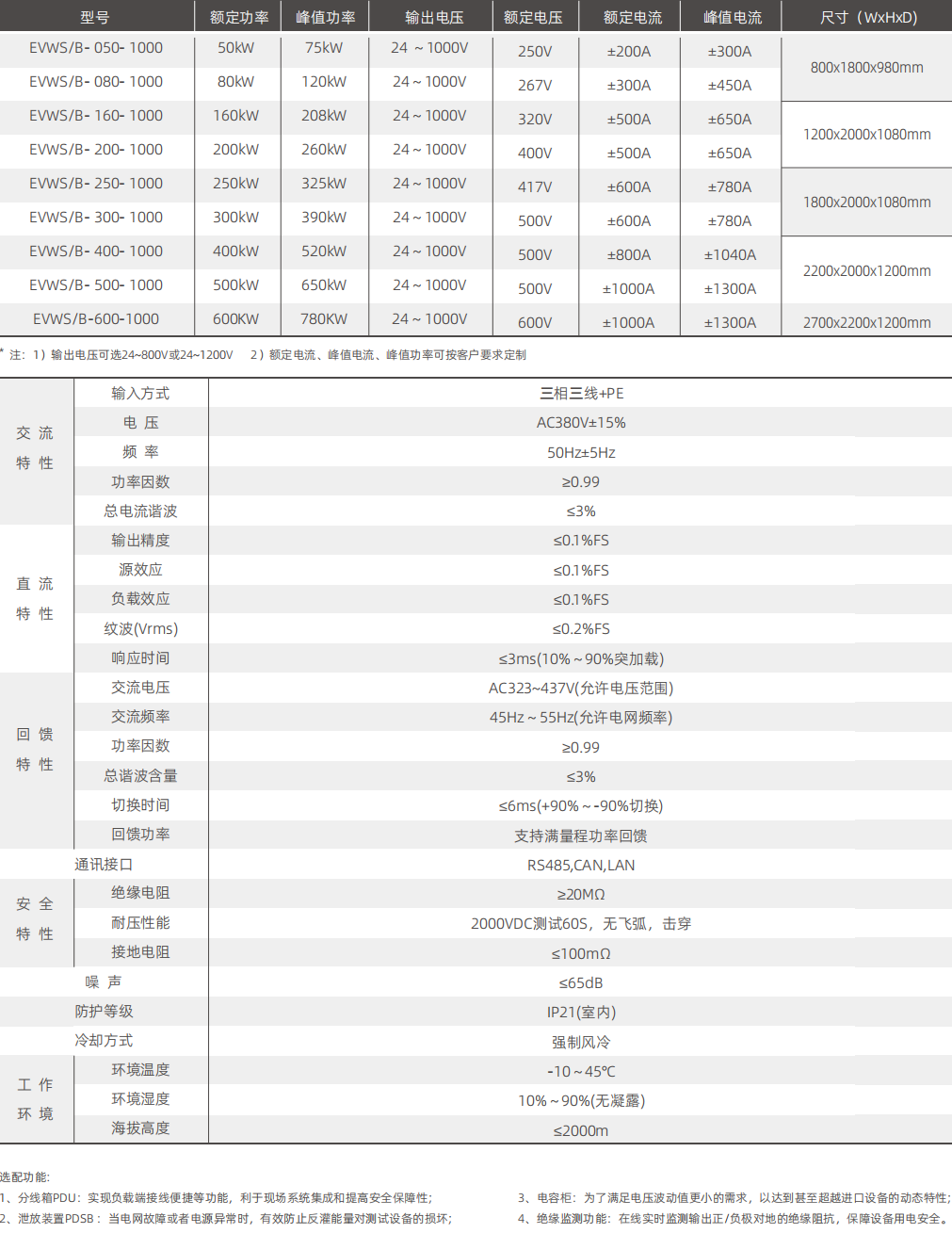Image resolution: width=952 pixels, height=1233 pixels.
Task: Click the AC380V±15% voltage value
Action: click(x=581, y=423)
